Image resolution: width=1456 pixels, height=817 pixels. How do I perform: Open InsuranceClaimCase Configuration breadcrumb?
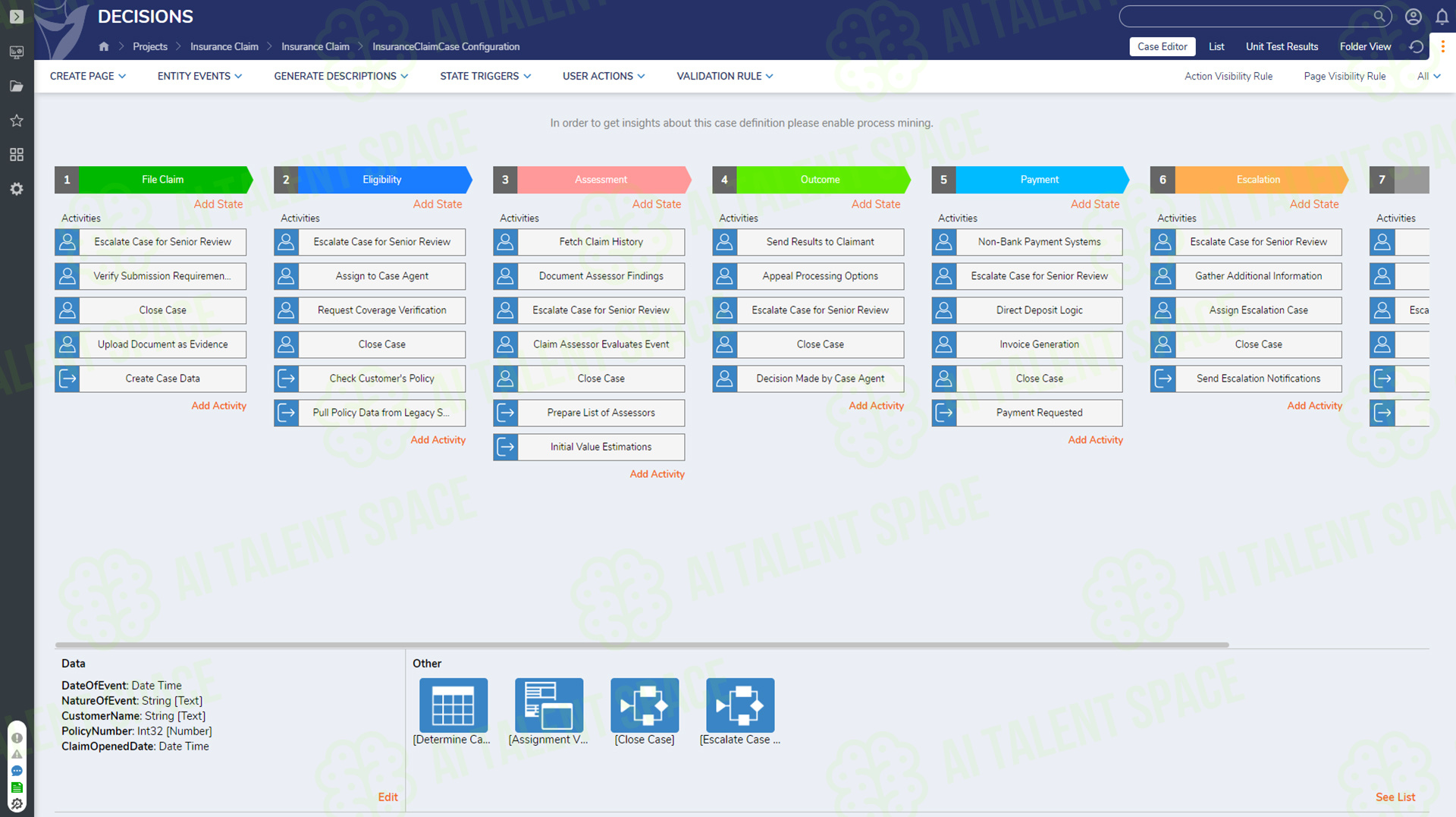pyautogui.click(x=446, y=47)
